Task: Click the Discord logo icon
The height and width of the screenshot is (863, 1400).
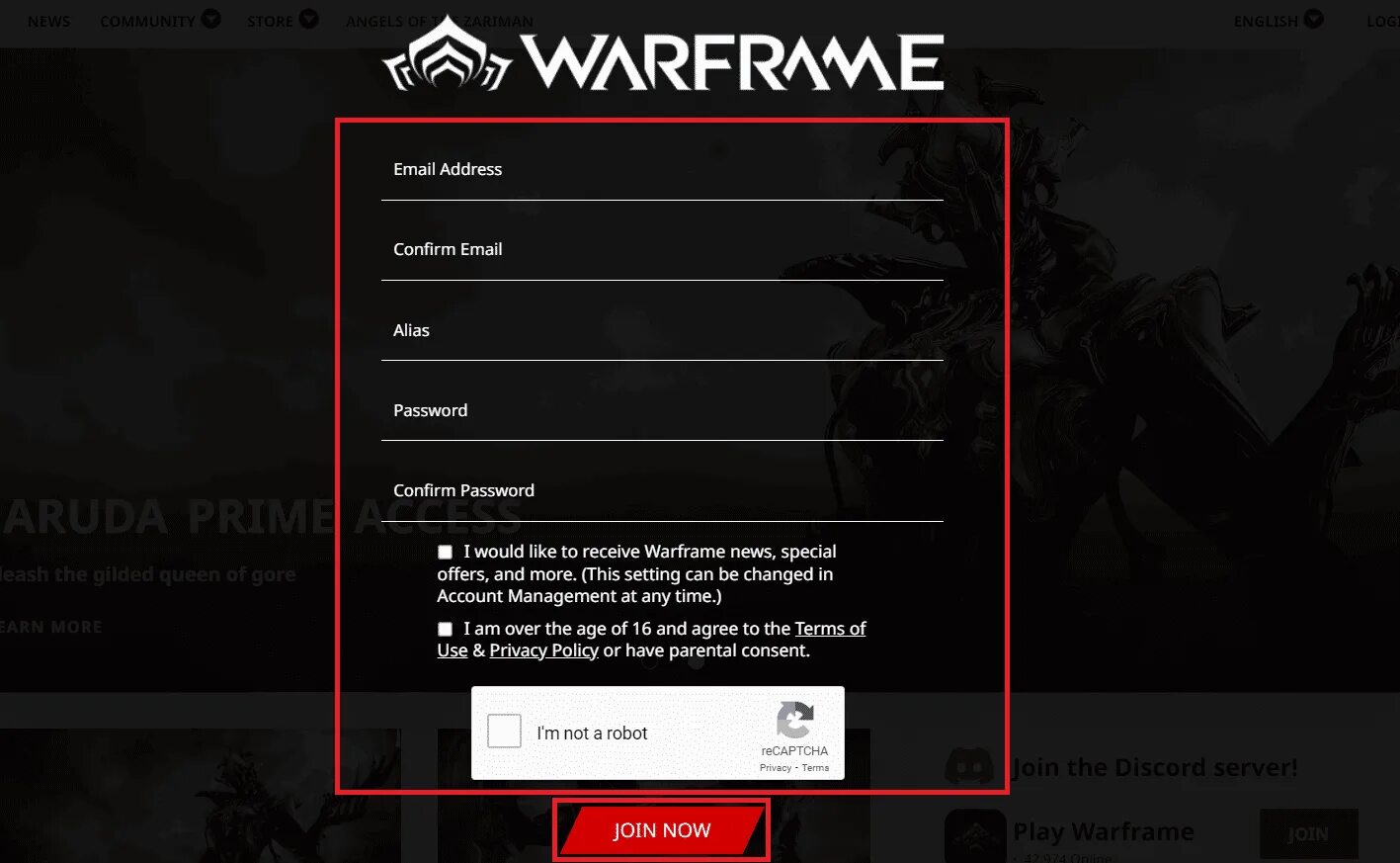Action: pos(969,766)
